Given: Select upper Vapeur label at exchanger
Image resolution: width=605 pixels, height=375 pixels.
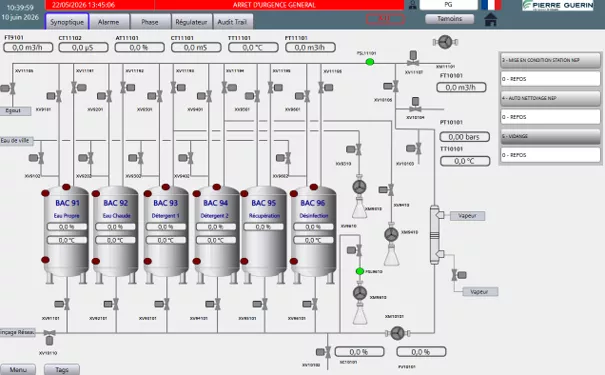Looking at the screenshot, I should coord(467,216).
